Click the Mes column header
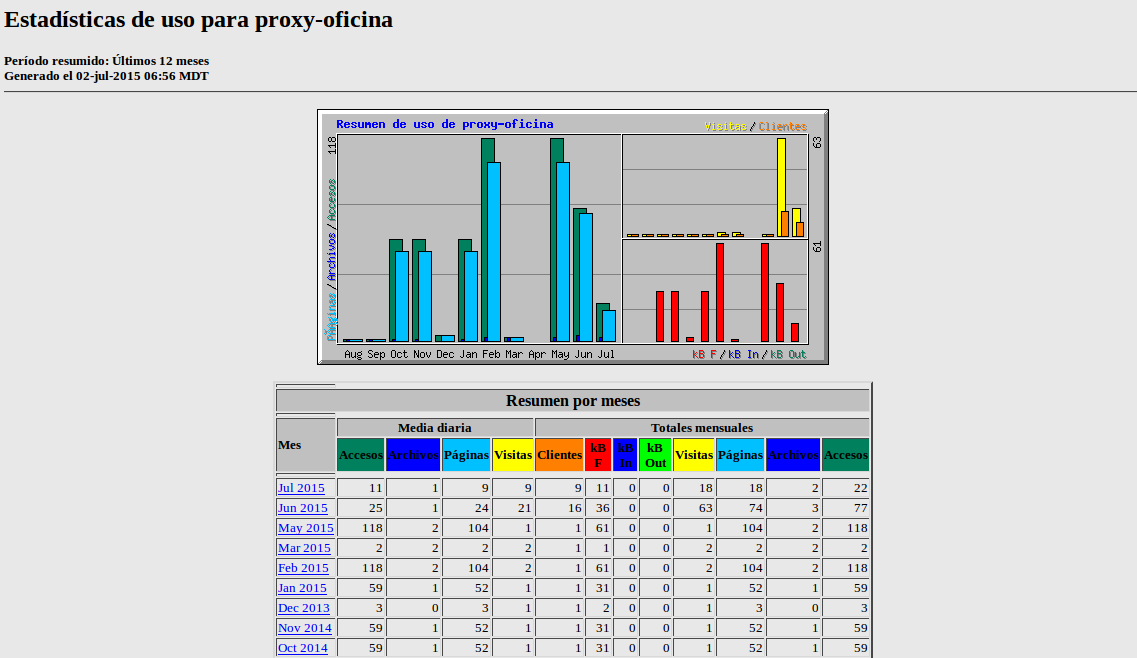Screen dimensions: 1137x658 [305, 445]
